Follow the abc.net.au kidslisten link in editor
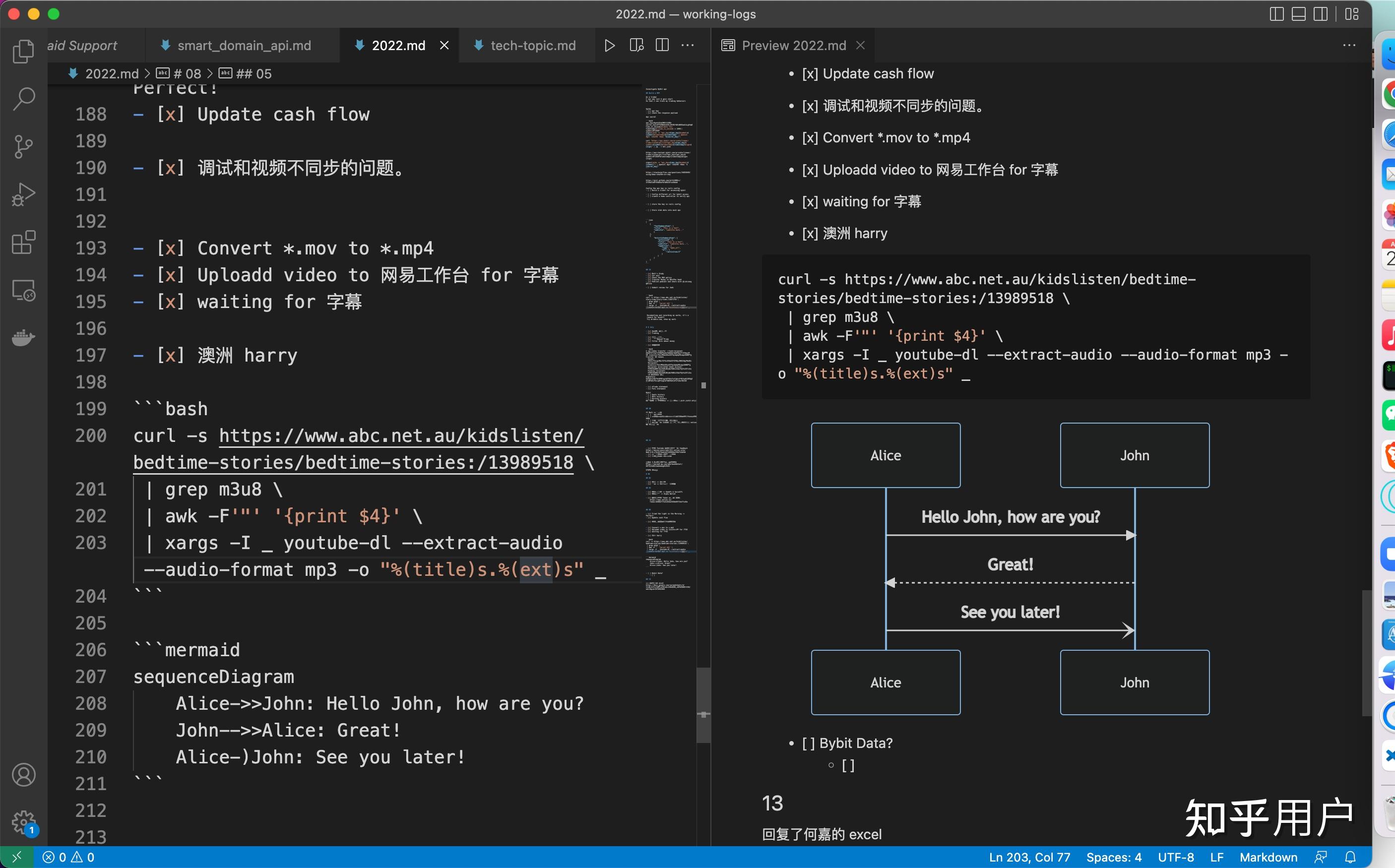1395x868 pixels. tap(401, 435)
